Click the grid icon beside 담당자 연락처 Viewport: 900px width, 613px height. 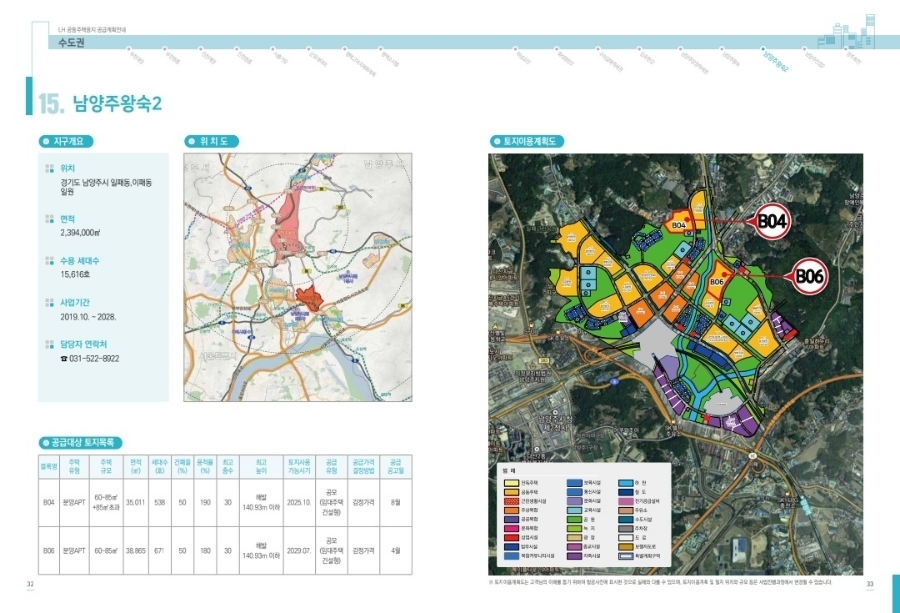pyautogui.click(x=50, y=344)
